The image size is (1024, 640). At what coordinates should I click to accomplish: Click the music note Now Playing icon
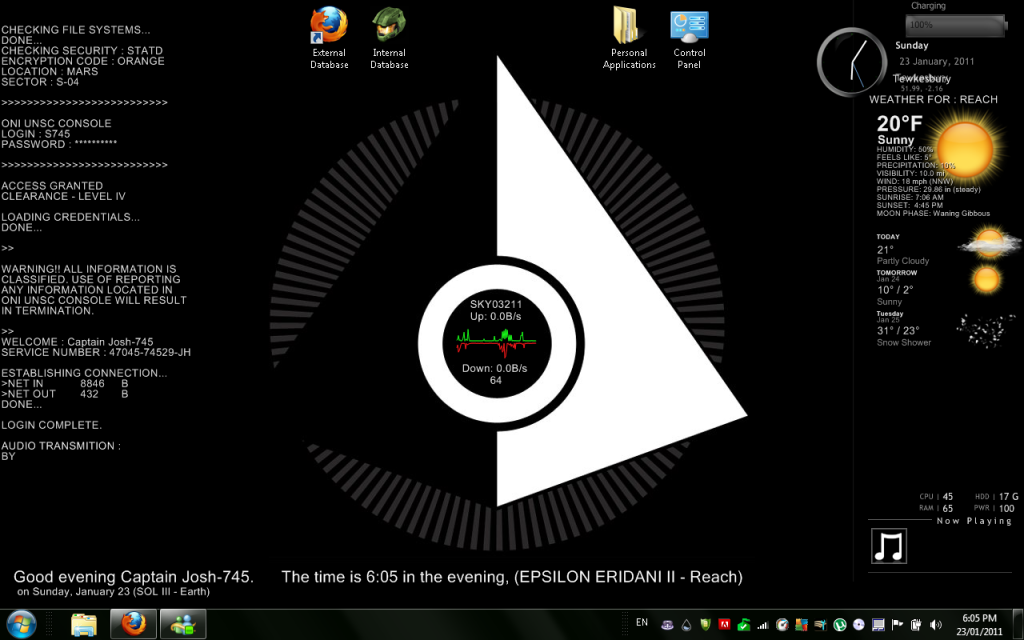[889, 546]
